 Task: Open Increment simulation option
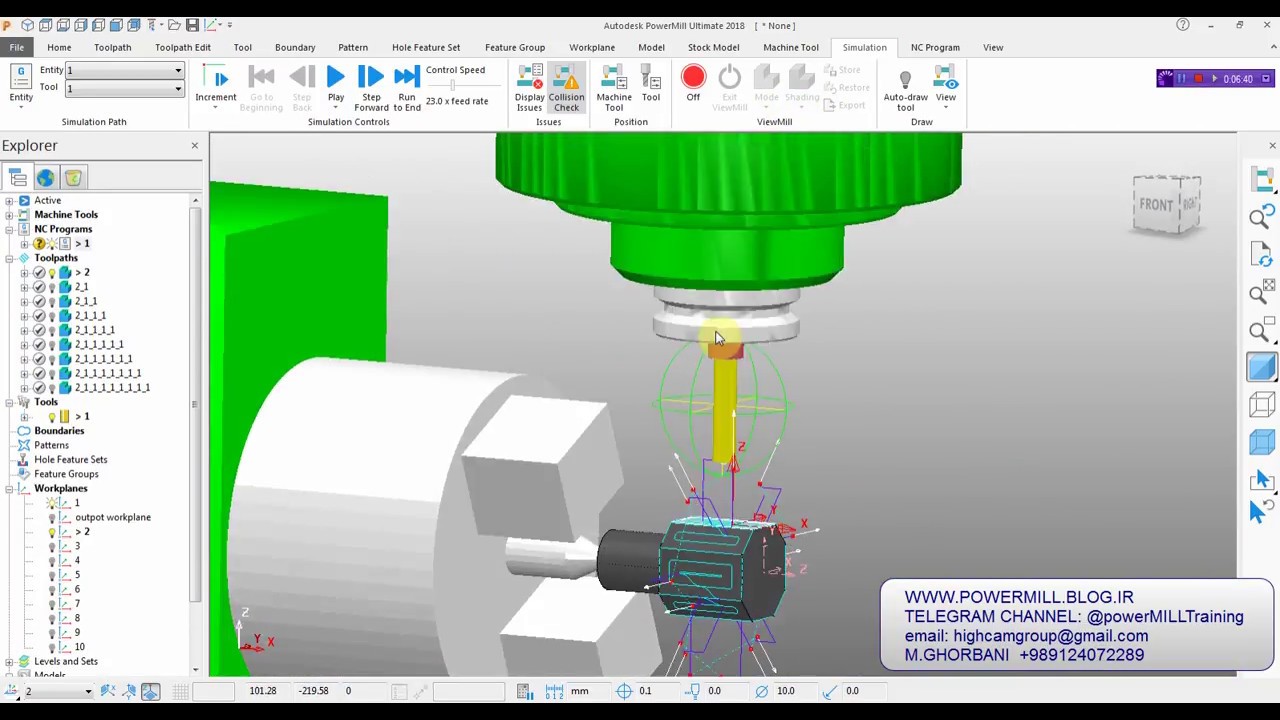[x=216, y=87]
